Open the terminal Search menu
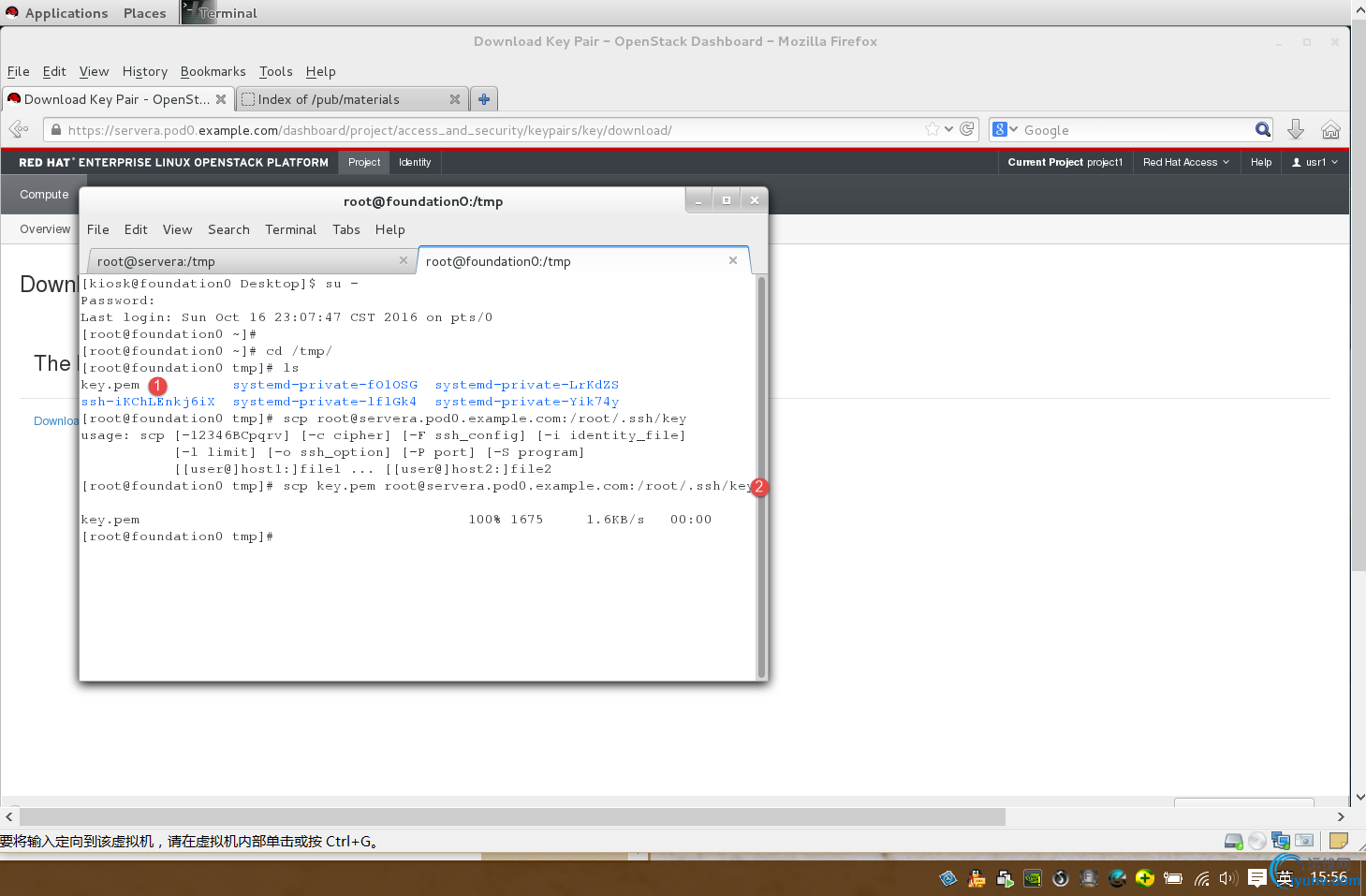Screen dimensions: 1366x896 228,229
